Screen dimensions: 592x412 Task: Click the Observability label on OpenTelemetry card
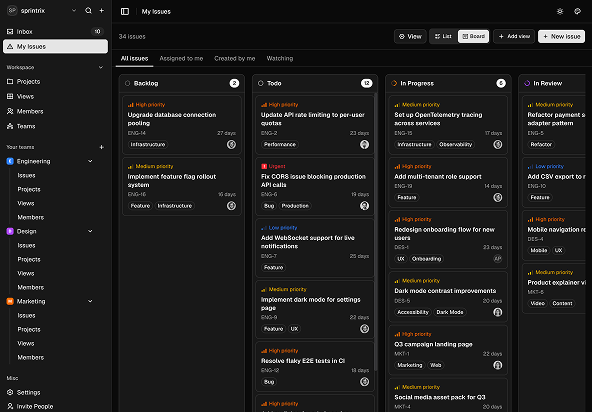click(456, 145)
